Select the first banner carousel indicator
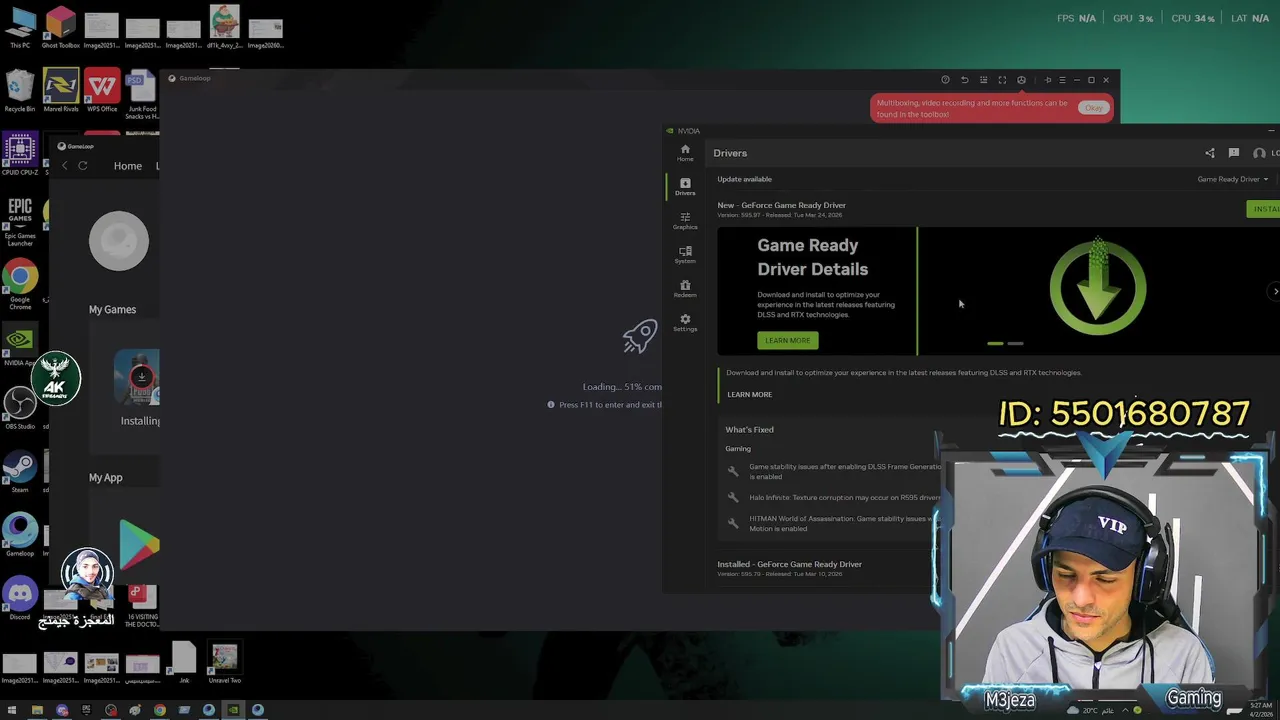 click(995, 343)
